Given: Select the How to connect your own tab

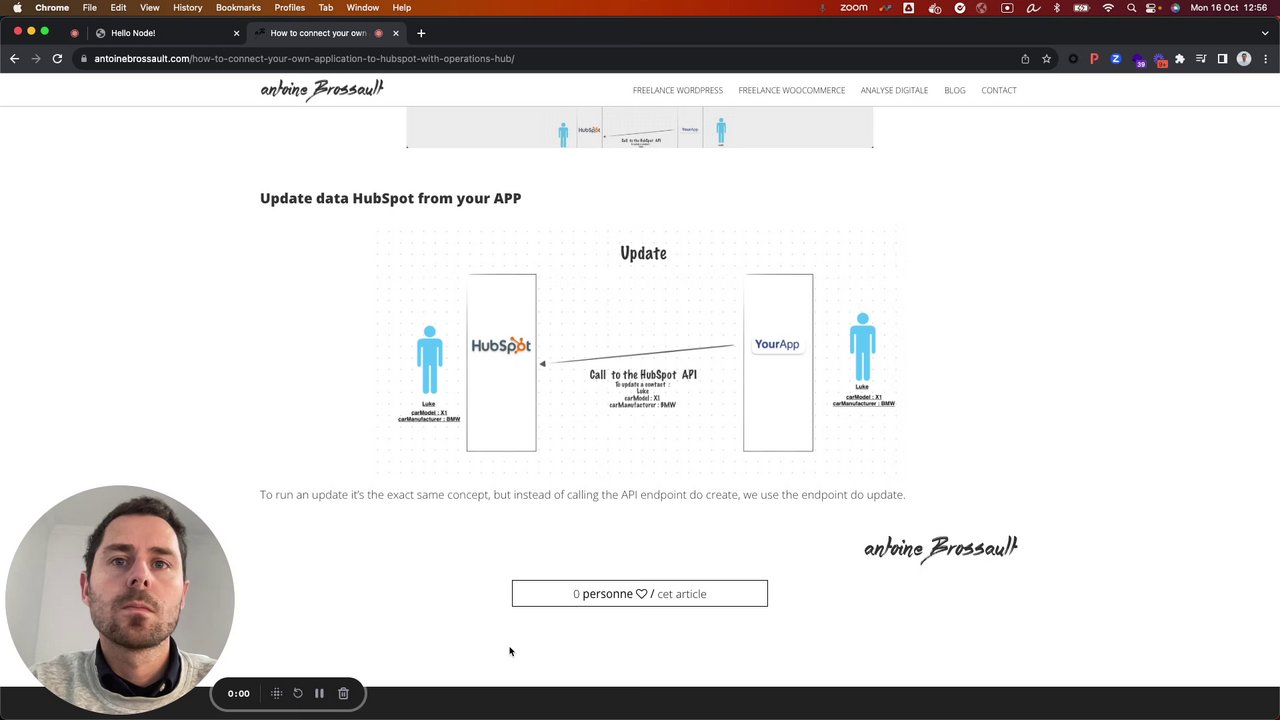Looking at the screenshot, I should [x=325, y=33].
